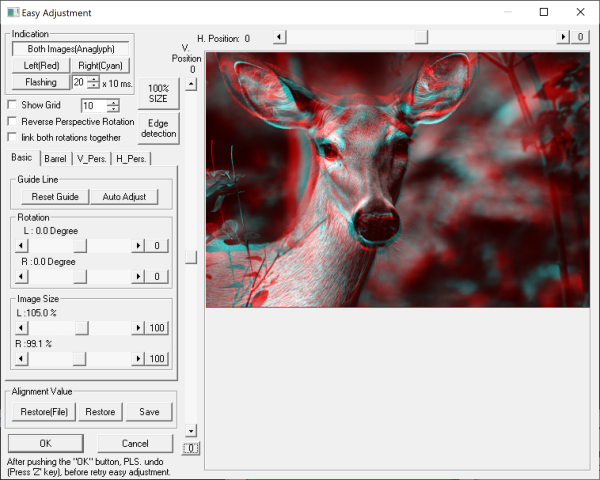Click the Image Size R slider thumb
The width and height of the screenshot is (600, 480).
[79, 359]
